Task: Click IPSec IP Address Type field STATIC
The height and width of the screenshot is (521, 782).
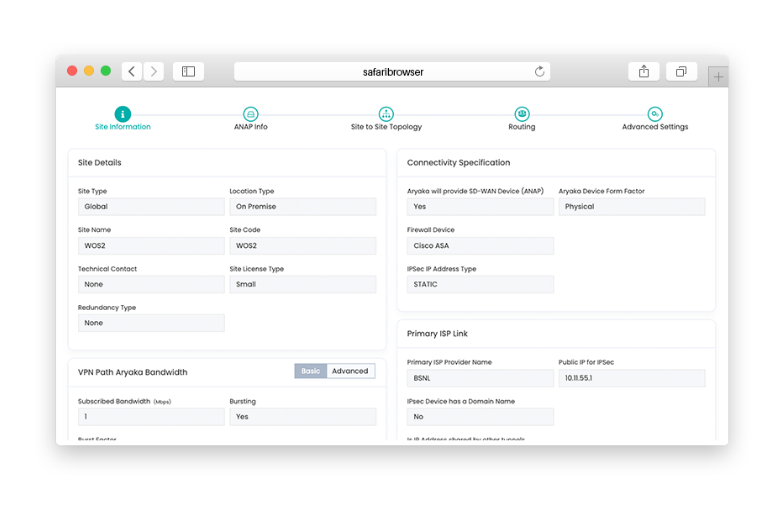Action: pos(480,284)
